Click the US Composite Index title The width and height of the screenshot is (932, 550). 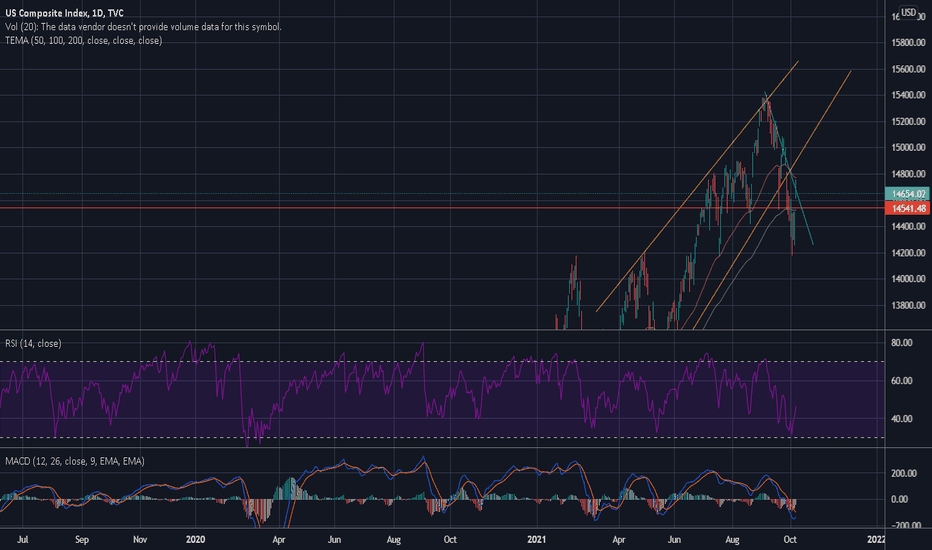64,13
